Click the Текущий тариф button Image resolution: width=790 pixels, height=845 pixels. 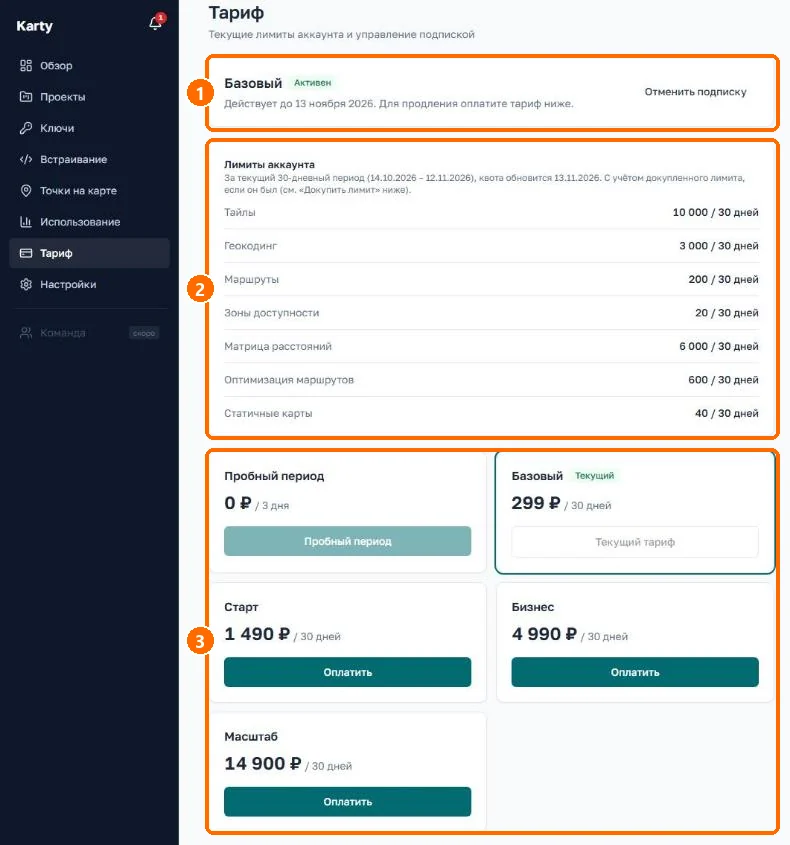[635, 542]
